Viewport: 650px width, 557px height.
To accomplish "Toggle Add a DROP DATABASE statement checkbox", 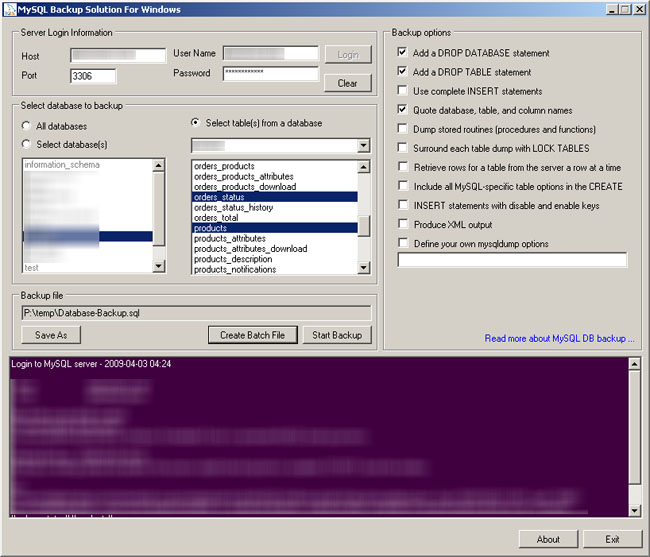I will click(x=402, y=52).
